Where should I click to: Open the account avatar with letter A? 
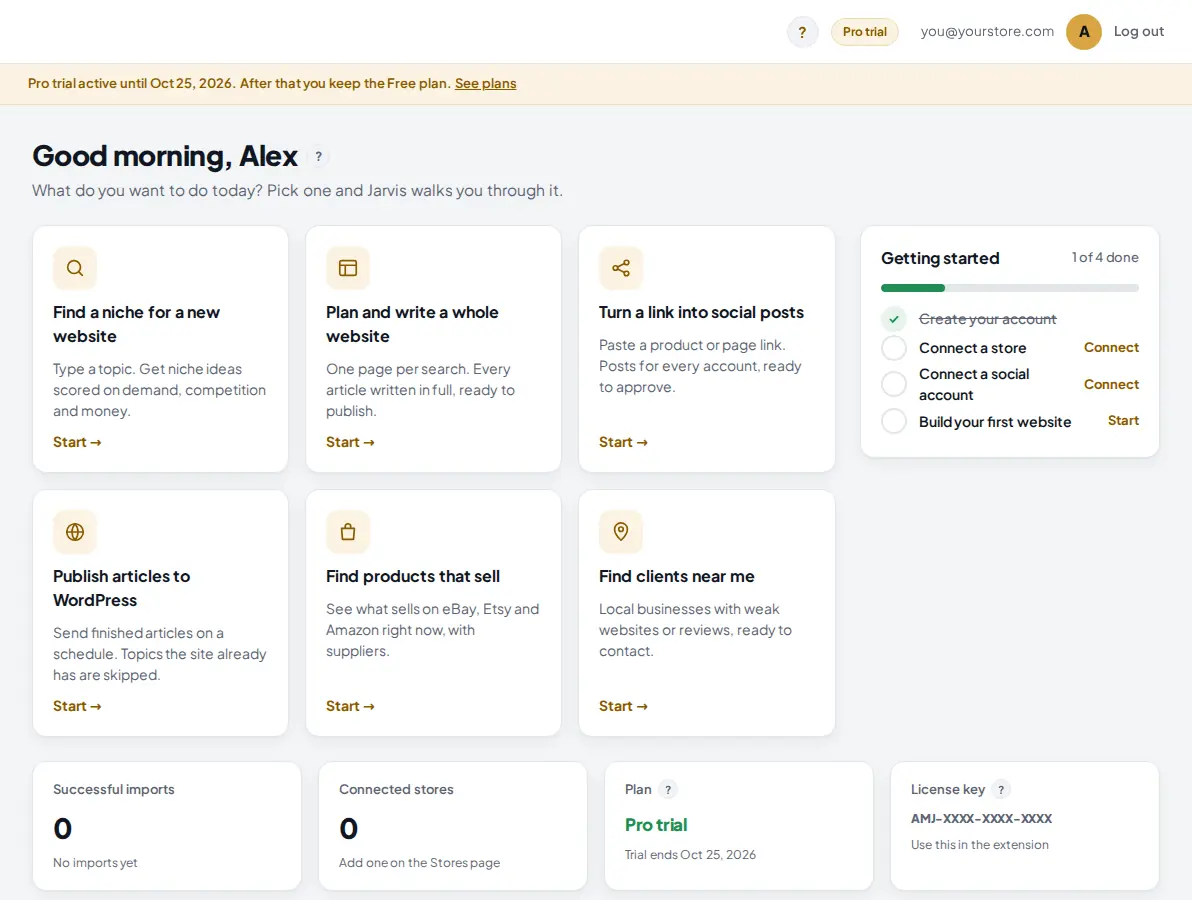tap(1083, 32)
